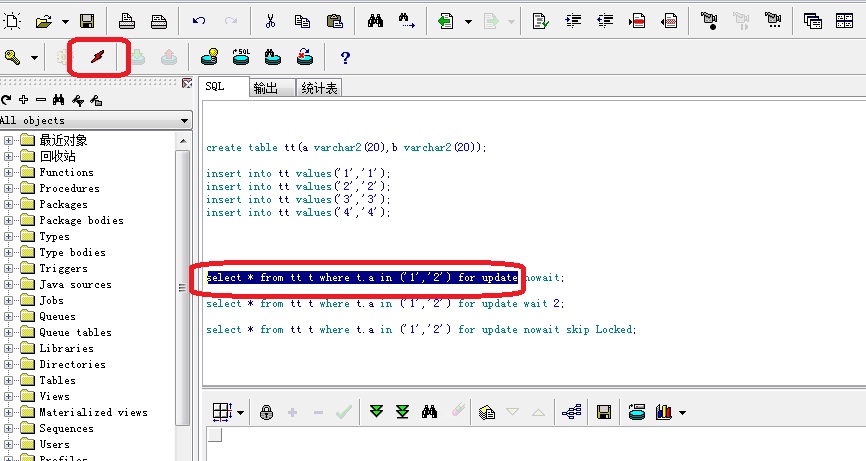The height and width of the screenshot is (461, 866).
Task: Click the SQL database icon in second toolbar
Action: 241,57
